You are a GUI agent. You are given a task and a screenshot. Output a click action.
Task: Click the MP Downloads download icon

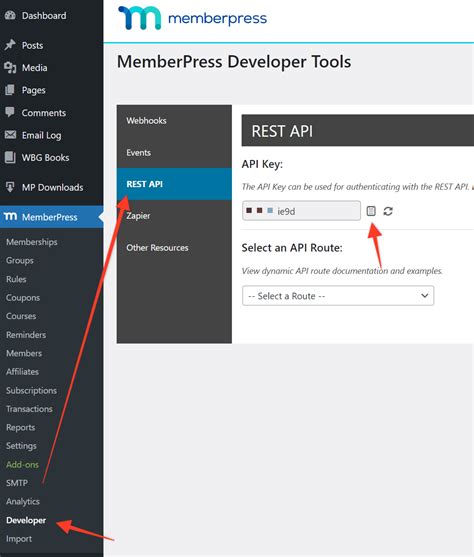pyautogui.click(x=10, y=186)
